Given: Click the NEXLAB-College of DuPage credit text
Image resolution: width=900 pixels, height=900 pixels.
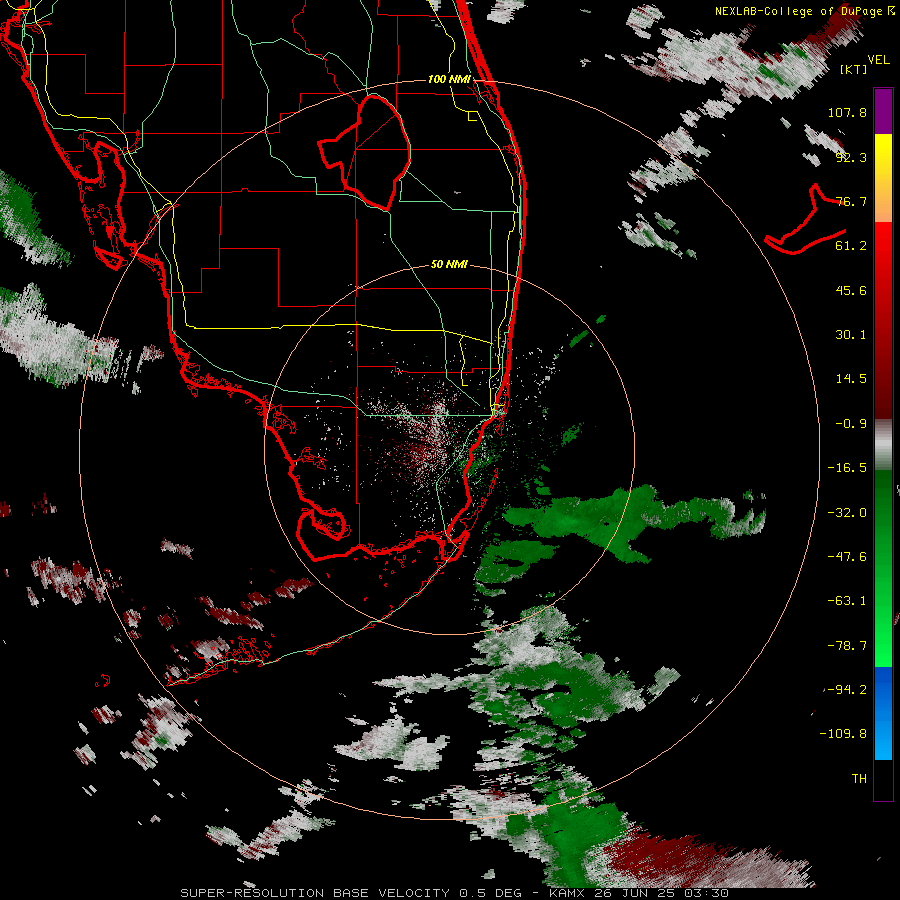Looking at the screenshot, I should click(x=800, y=11).
